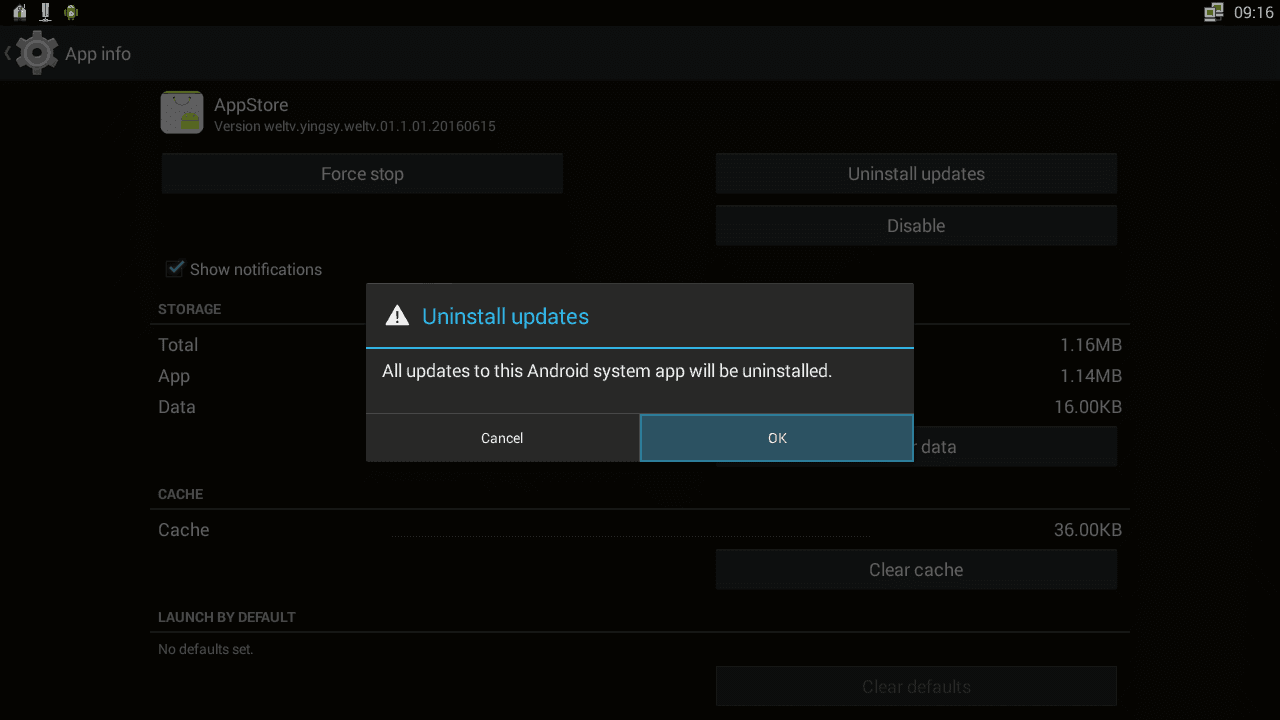The height and width of the screenshot is (720, 1280).
Task: Click the Uninstall updates button behind dialog
Action: click(916, 174)
